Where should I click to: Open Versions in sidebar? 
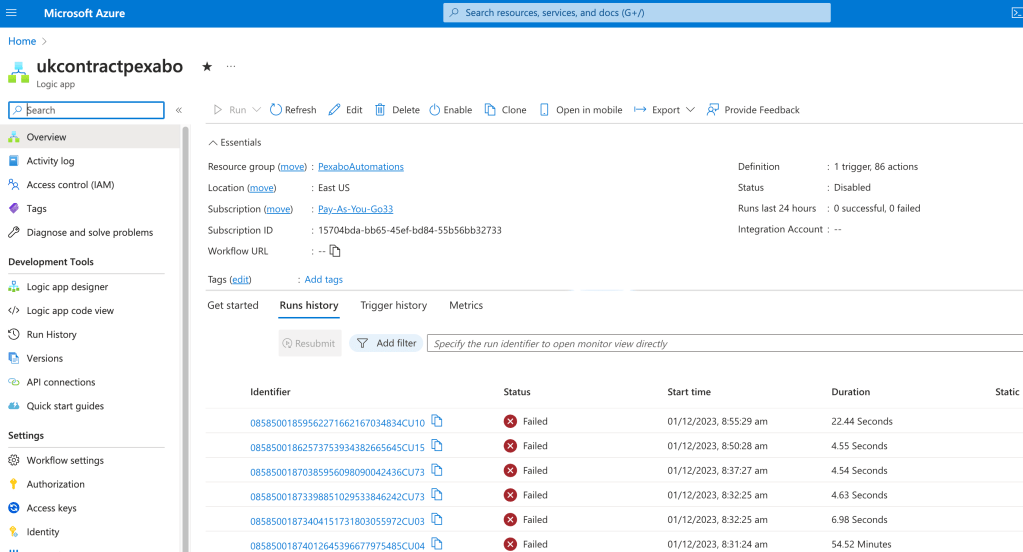click(44, 358)
